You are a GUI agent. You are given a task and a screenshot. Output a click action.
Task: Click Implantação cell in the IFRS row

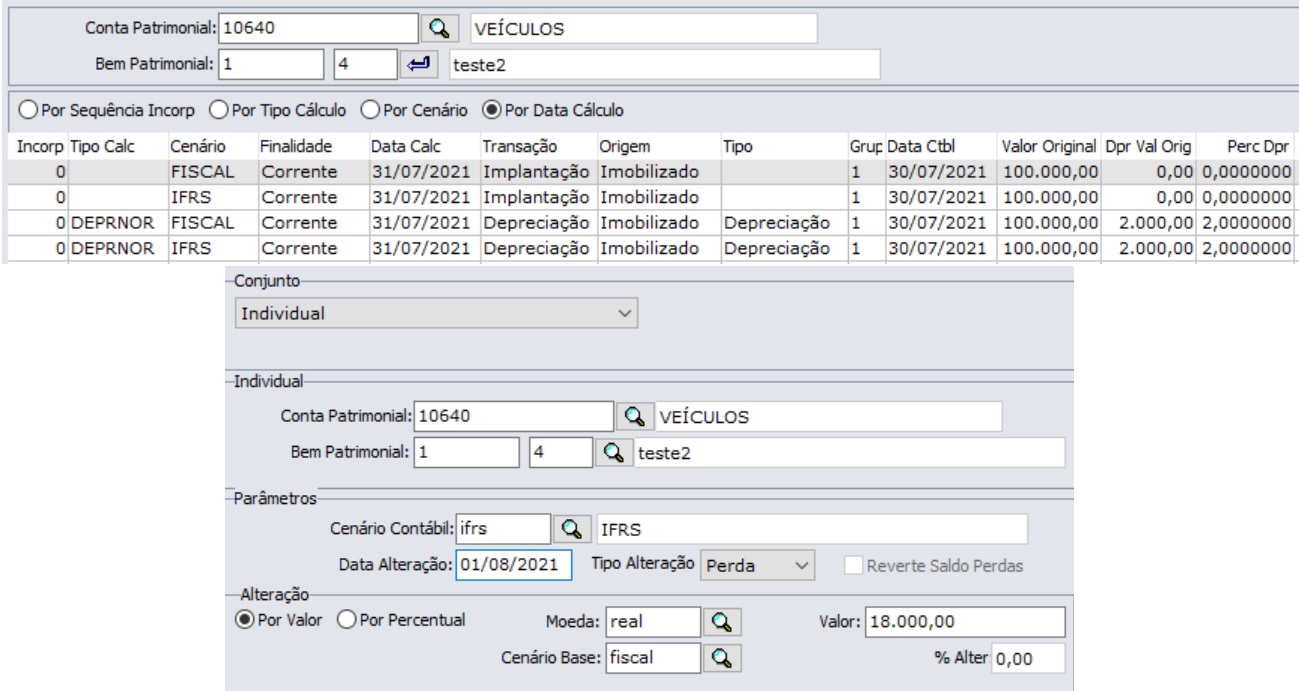[537, 199]
